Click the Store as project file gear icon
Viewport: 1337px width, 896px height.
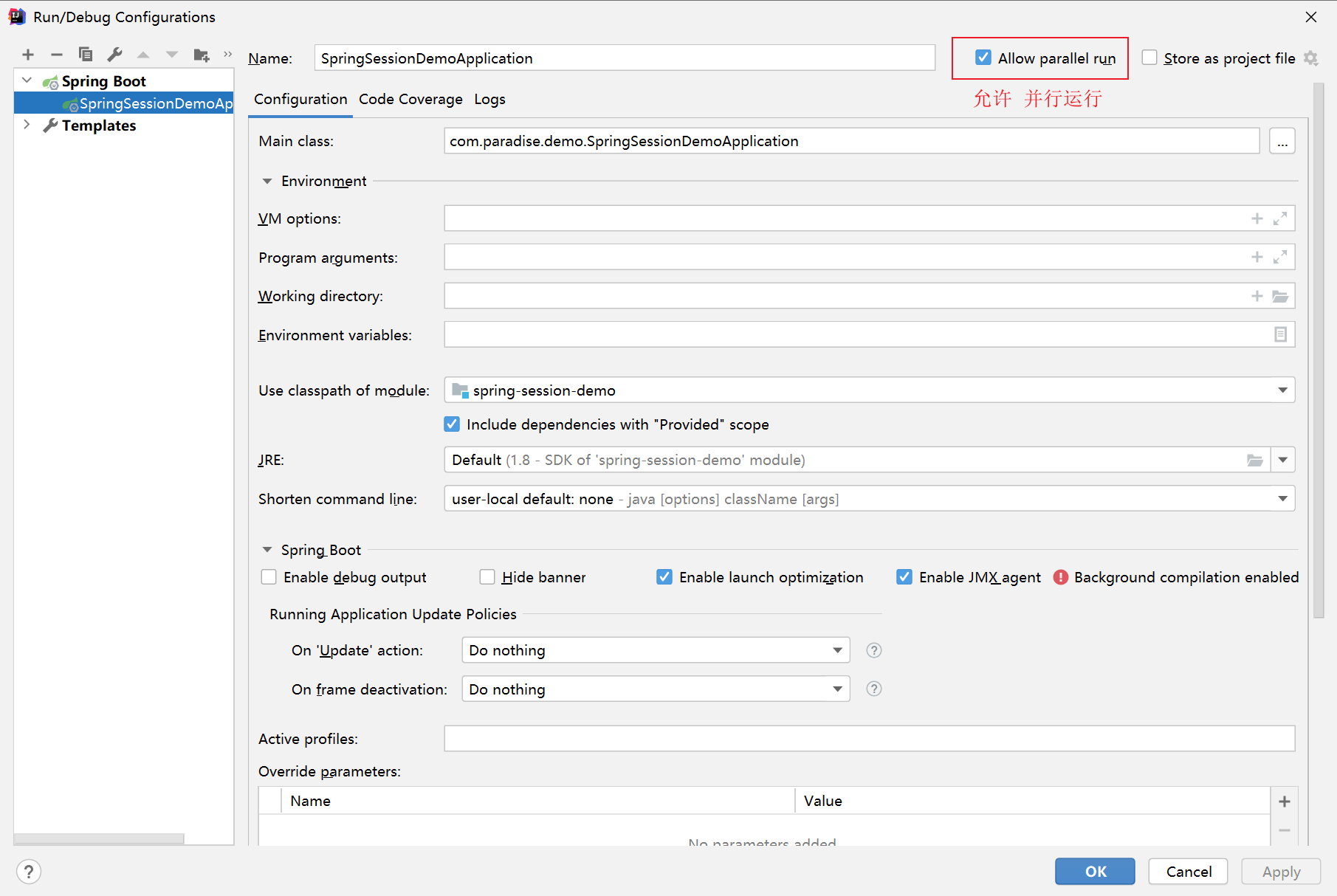tap(1311, 58)
